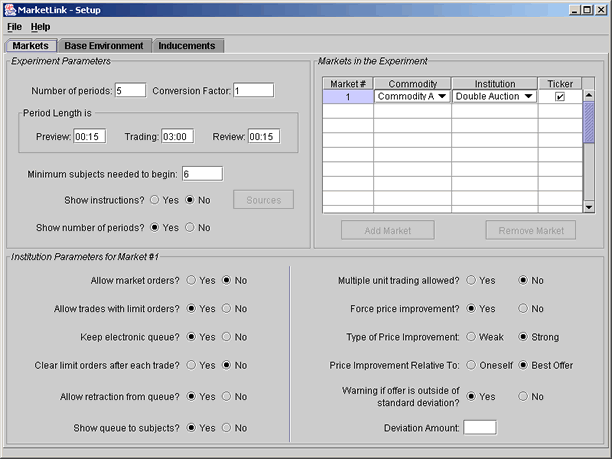Switch to the Inducements tab
This screenshot has width=612, height=459.
(187, 46)
